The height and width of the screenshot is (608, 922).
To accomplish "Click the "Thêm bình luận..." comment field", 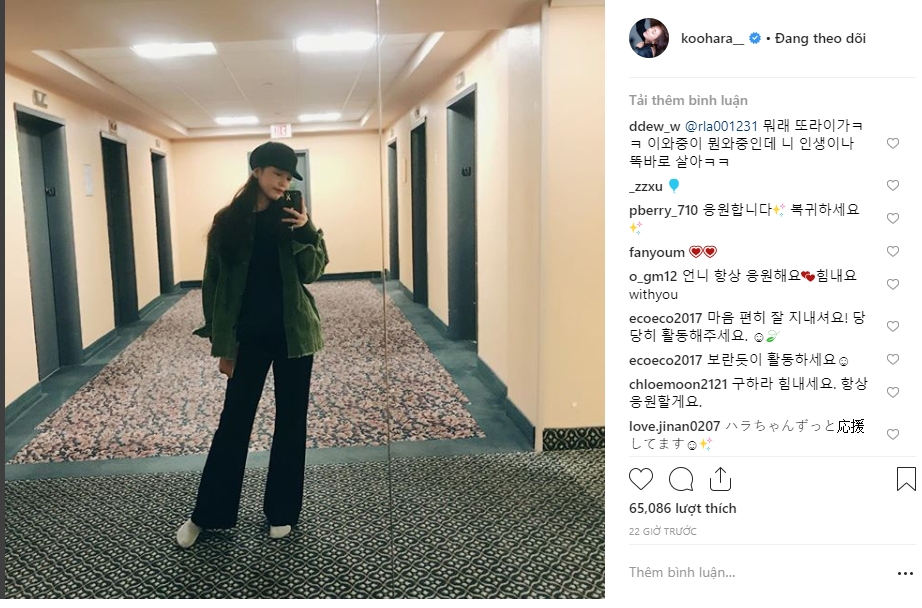I will click(x=759, y=573).
